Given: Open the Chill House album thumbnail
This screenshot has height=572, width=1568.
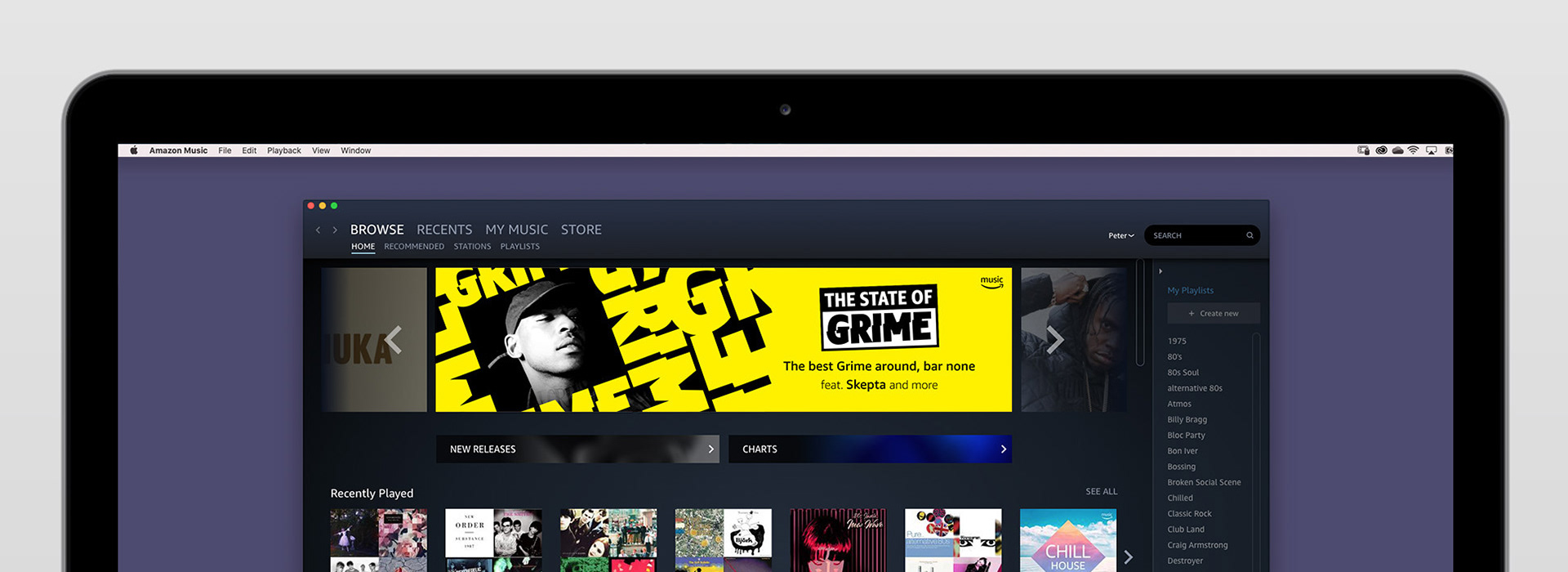Looking at the screenshot, I should pyautogui.click(x=1067, y=540).
